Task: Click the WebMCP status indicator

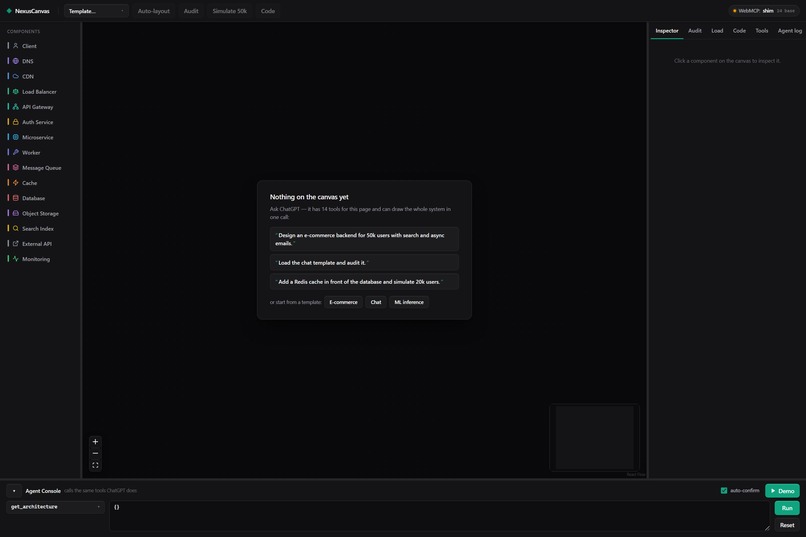Action: [x=764, y=11]
